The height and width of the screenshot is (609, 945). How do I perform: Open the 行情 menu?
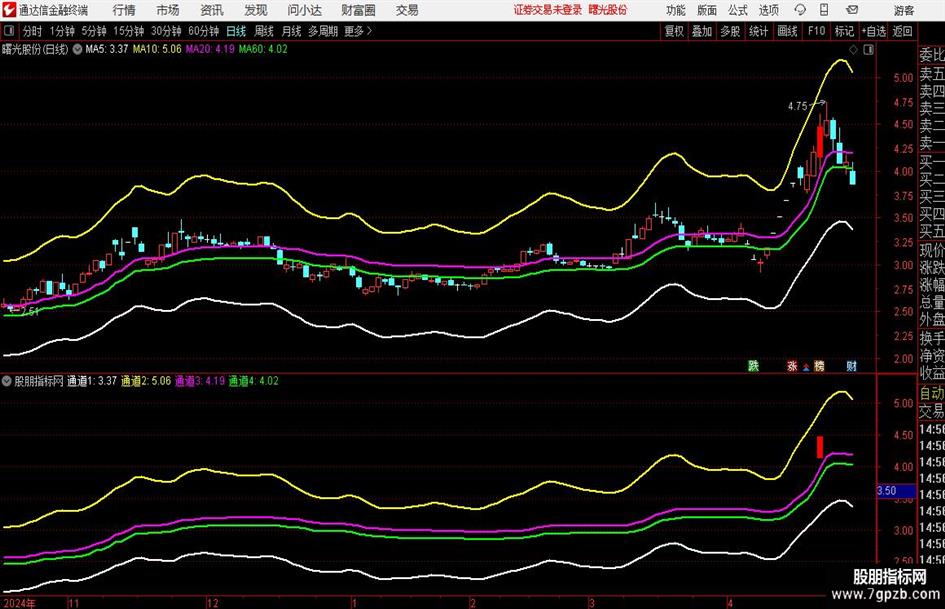(x=124, y=10)
